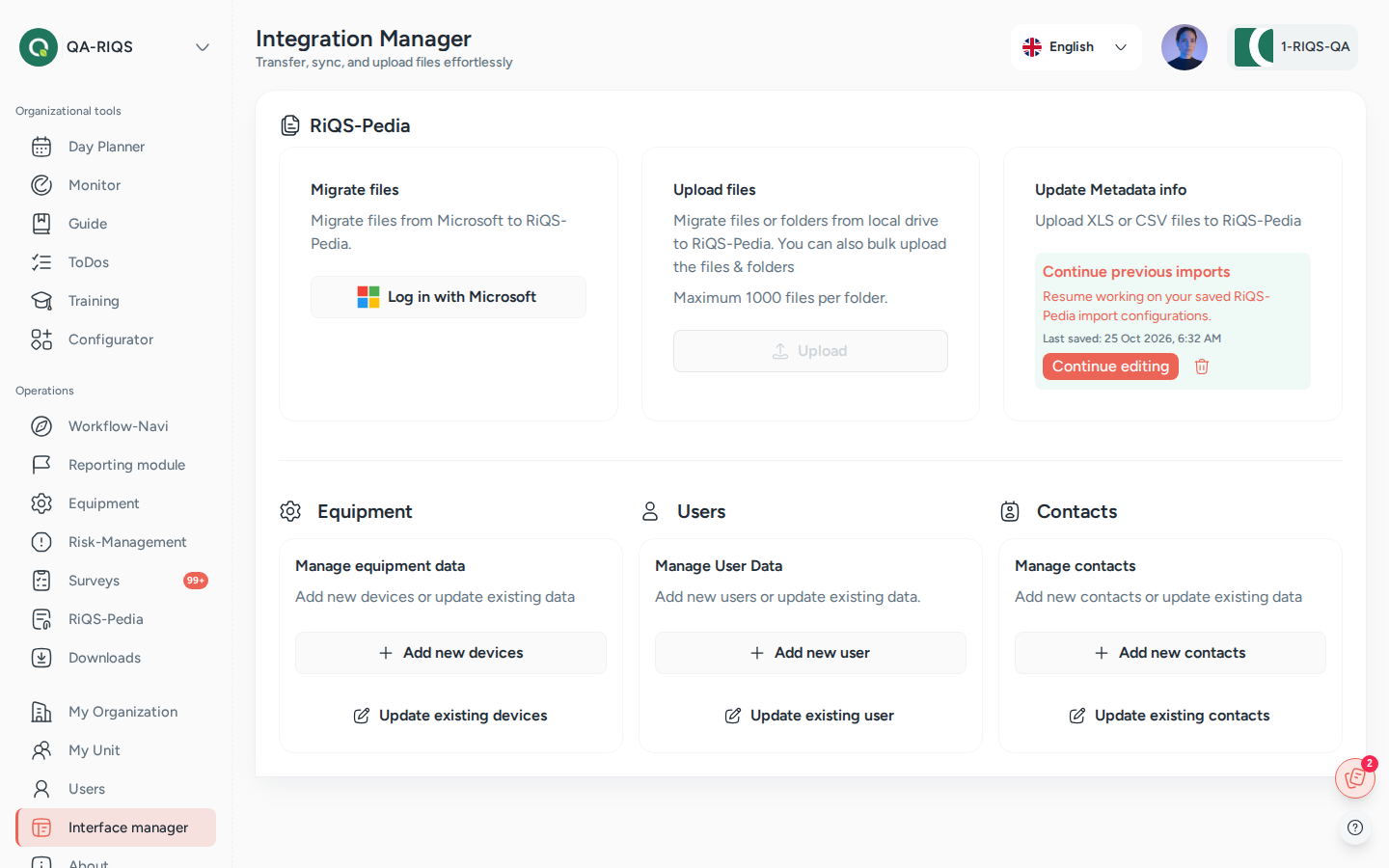The width and height of the screenshot is (1389, 868).
Task: Open the English language selector
Action: click(1076, 47)
